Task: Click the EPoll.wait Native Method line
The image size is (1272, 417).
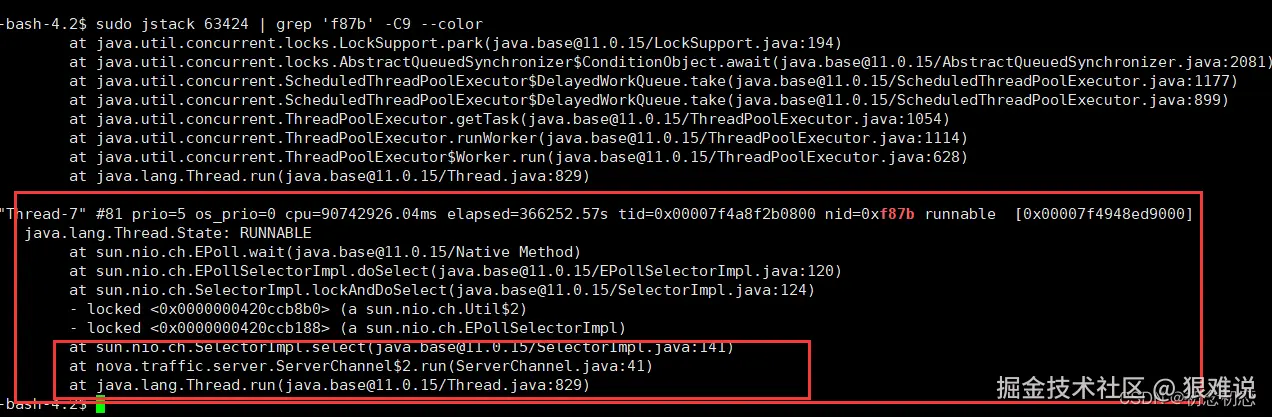Action: click(325, 252)
